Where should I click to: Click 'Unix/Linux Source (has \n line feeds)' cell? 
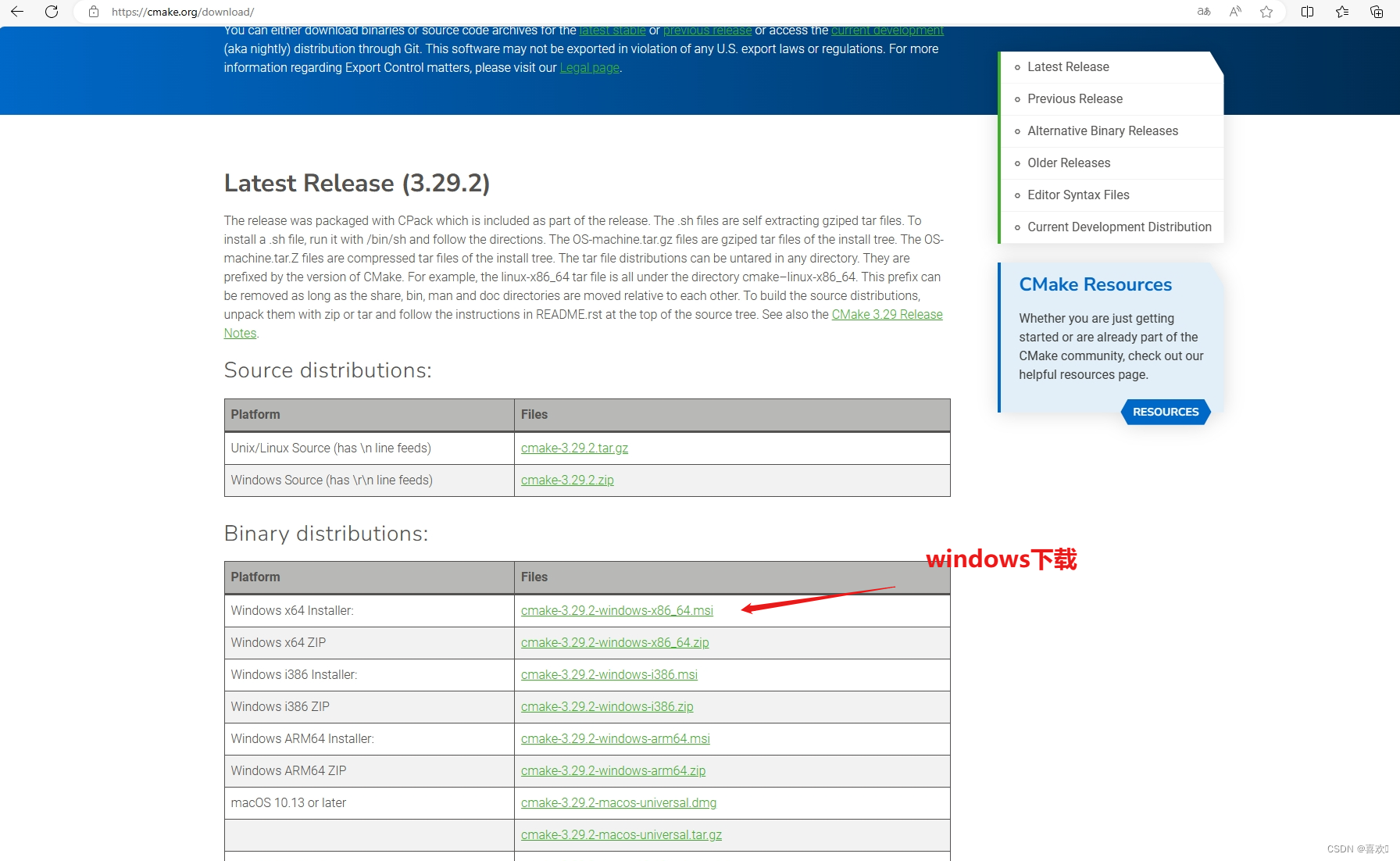tap(369, 448)
